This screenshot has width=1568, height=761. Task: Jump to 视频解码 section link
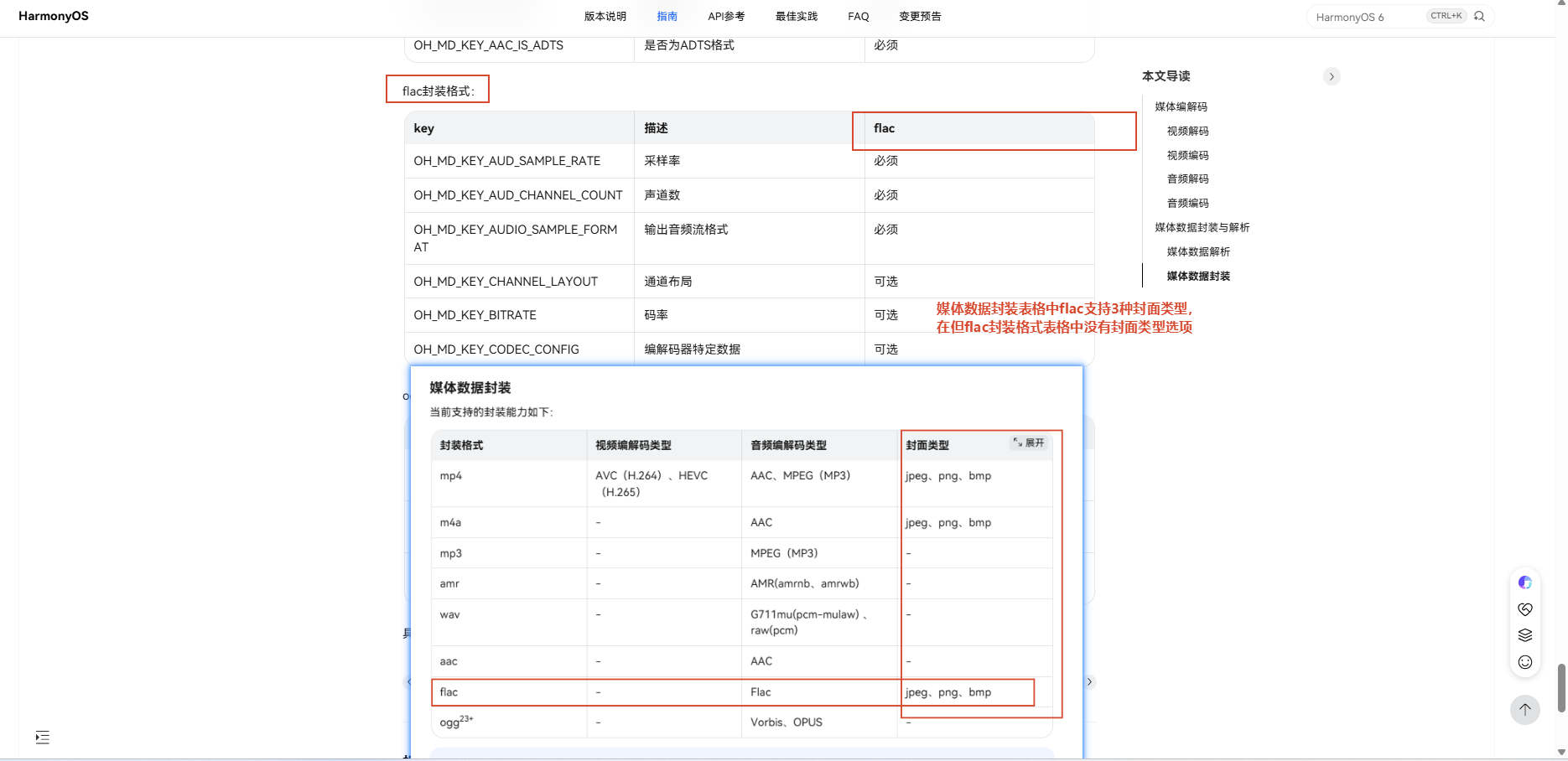[1188, 131]
